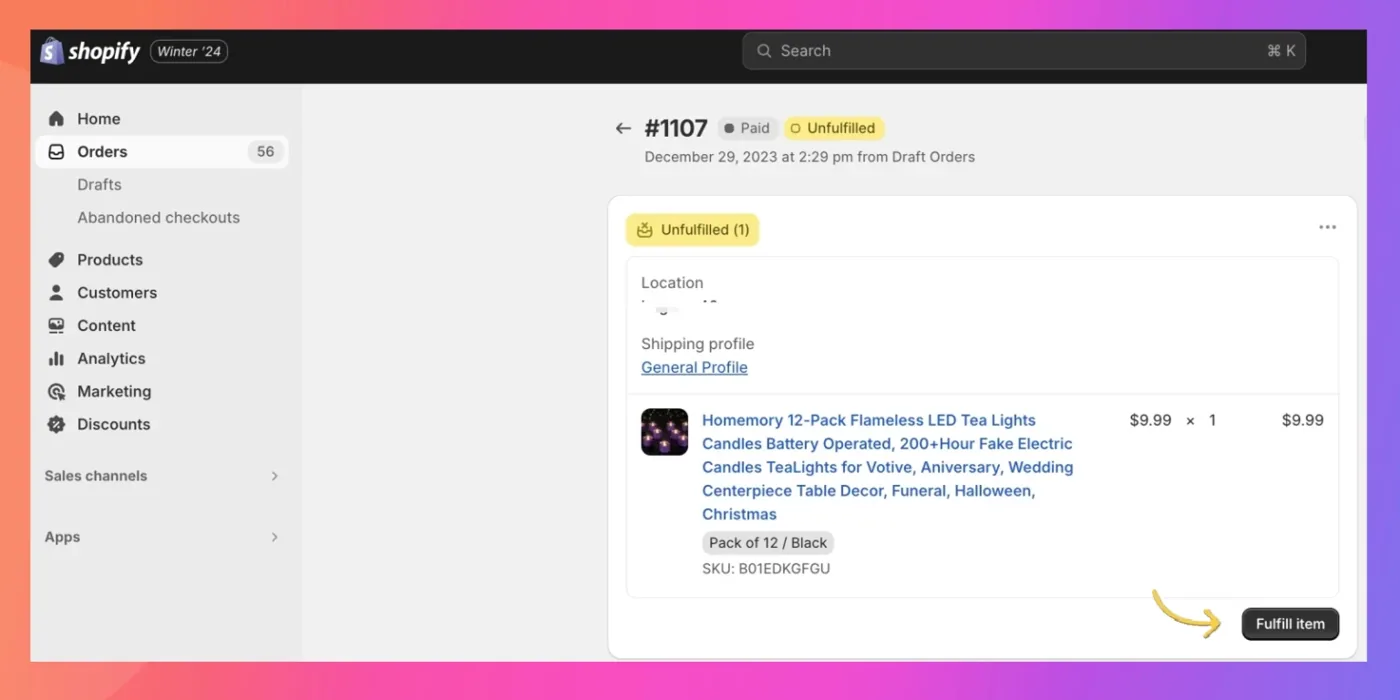Click the Discounts percent badge icon
The width and height of the screenshot is (1400, 700).
57,424
